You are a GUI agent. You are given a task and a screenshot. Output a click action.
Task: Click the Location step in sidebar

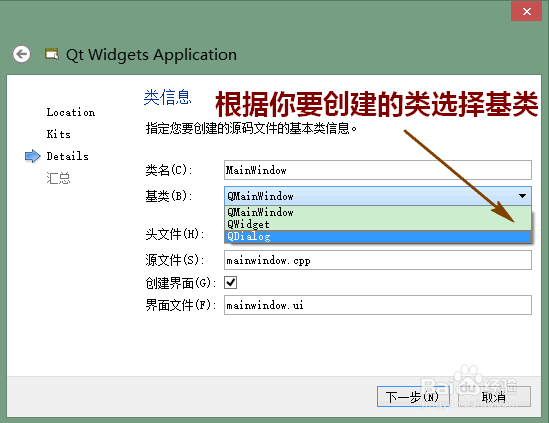[x=71, y=112]
